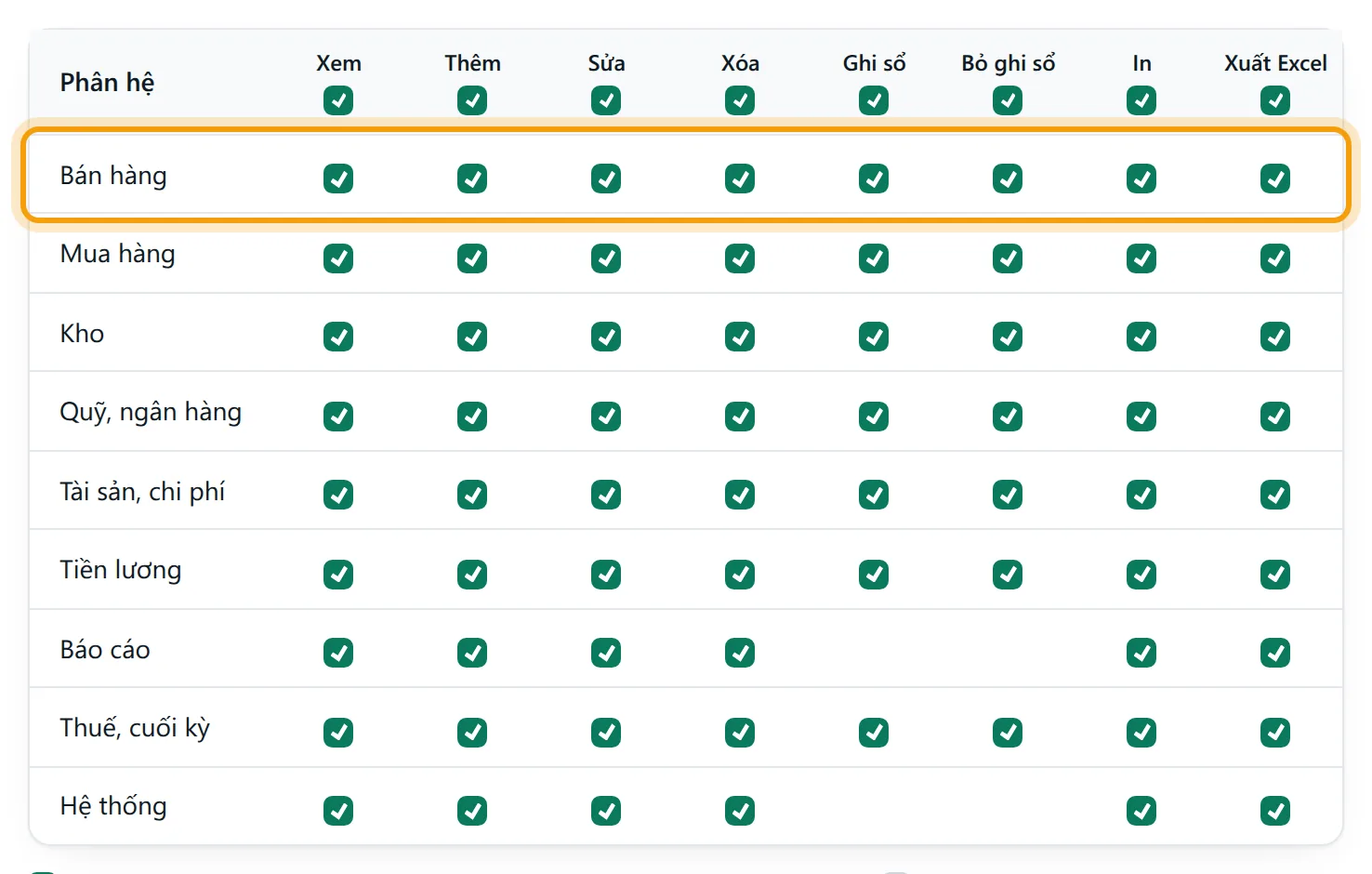
Task: Uncheck In permission for Hệ thống
Action: click(x=1141, y=811)
